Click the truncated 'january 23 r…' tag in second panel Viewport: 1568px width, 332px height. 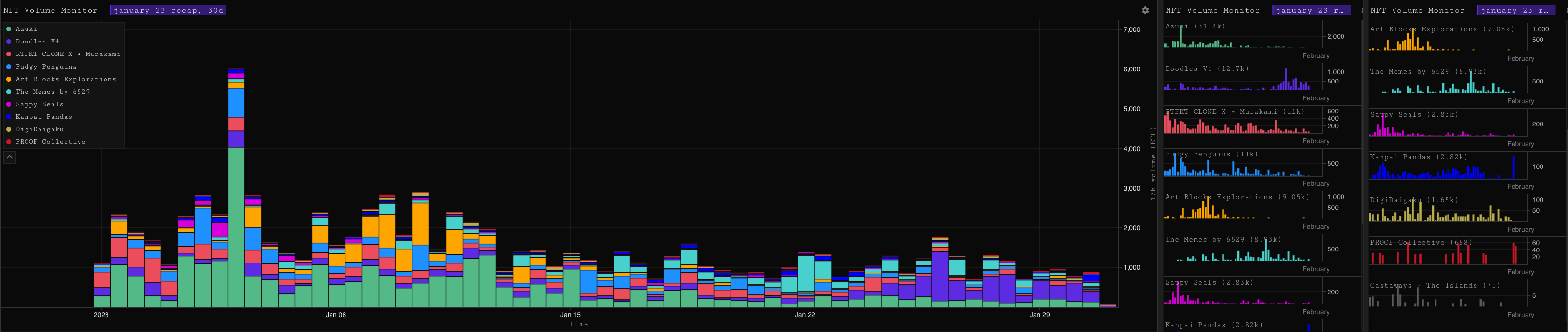click(x=1311, y=10)
